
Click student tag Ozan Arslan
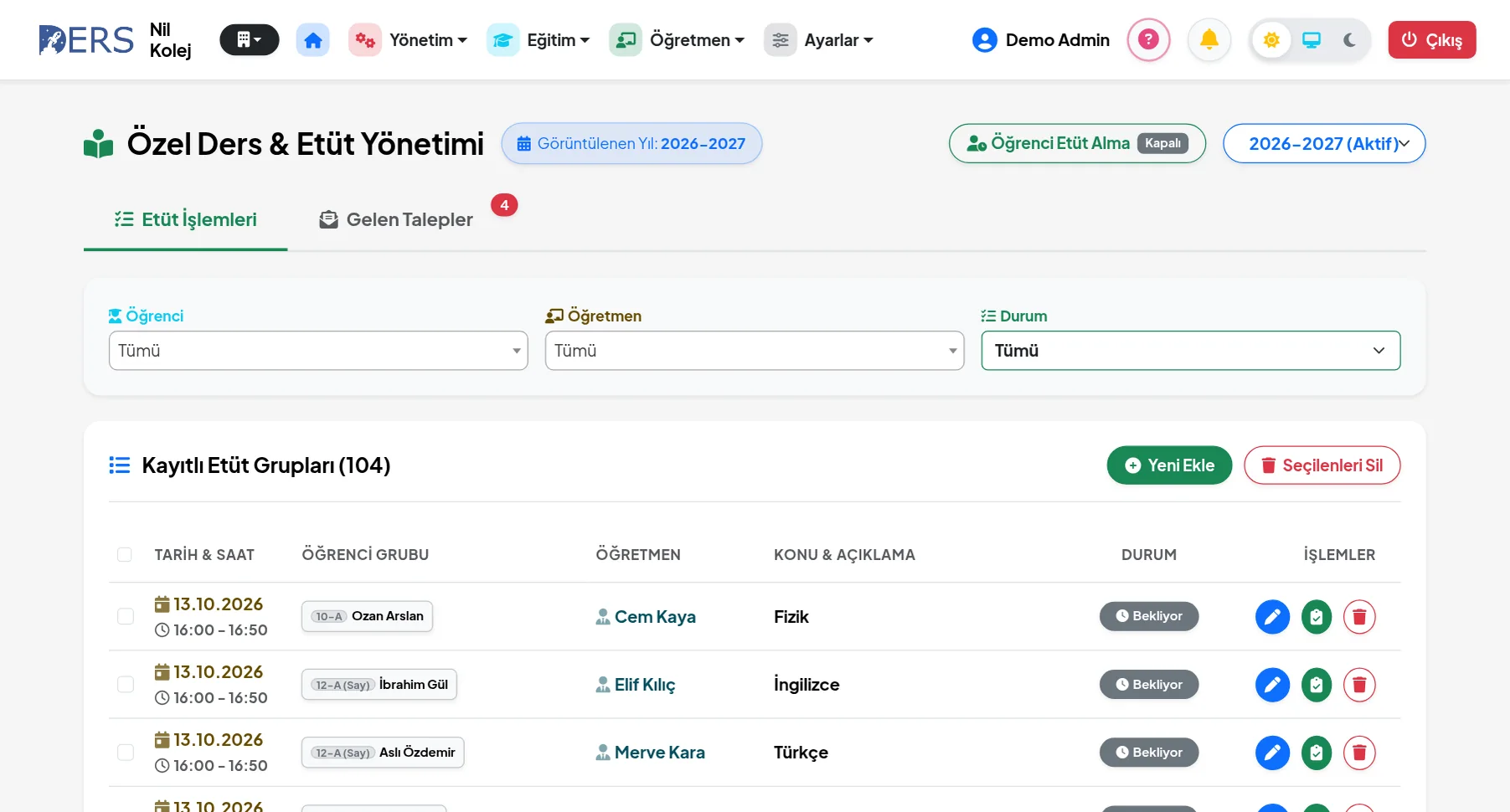click(x=367, y=616)
